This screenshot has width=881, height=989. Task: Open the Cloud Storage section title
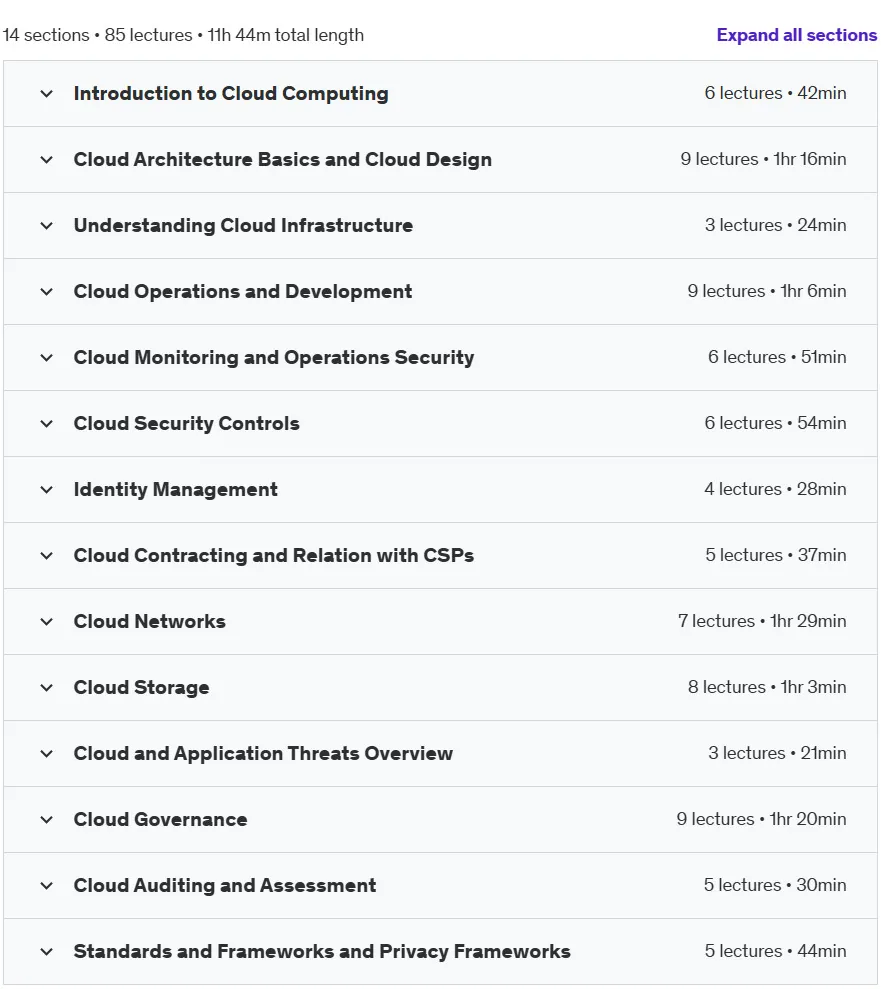coord(141,688)
